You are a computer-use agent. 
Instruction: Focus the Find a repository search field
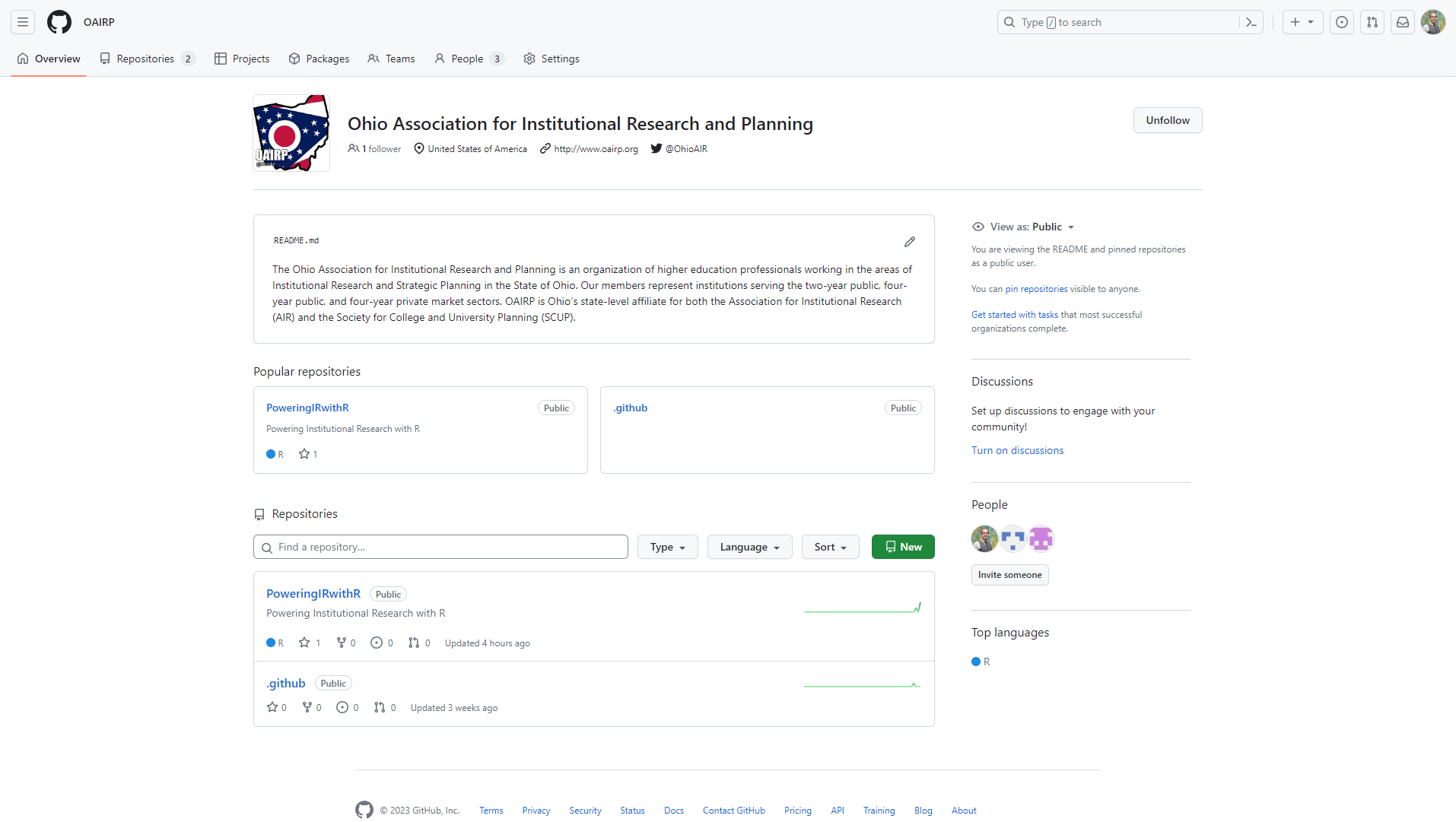(x=440, y=547)
